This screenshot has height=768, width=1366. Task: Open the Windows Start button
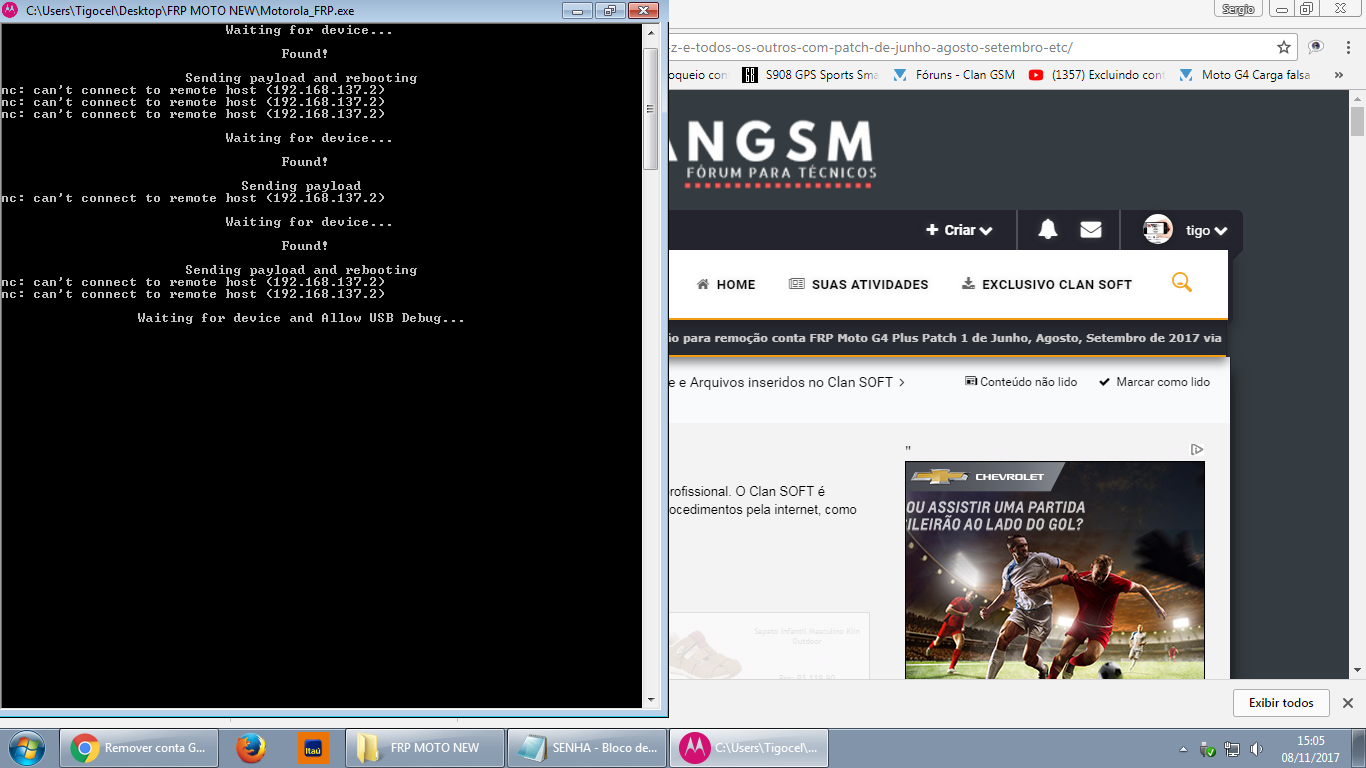pos(25,747)
